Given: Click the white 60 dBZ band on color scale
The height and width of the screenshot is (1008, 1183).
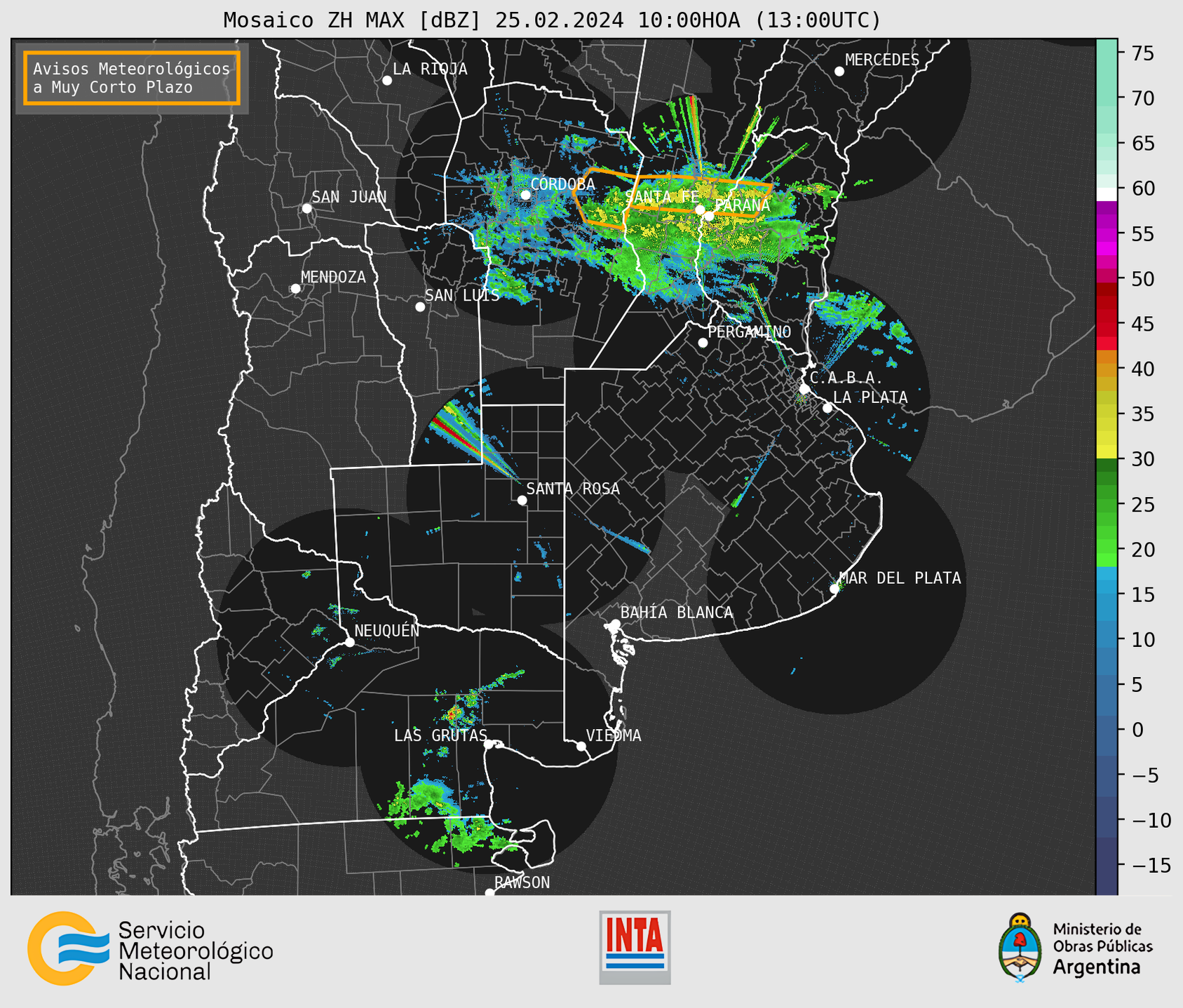Looking at the screenshot, I should [1107, 193].
